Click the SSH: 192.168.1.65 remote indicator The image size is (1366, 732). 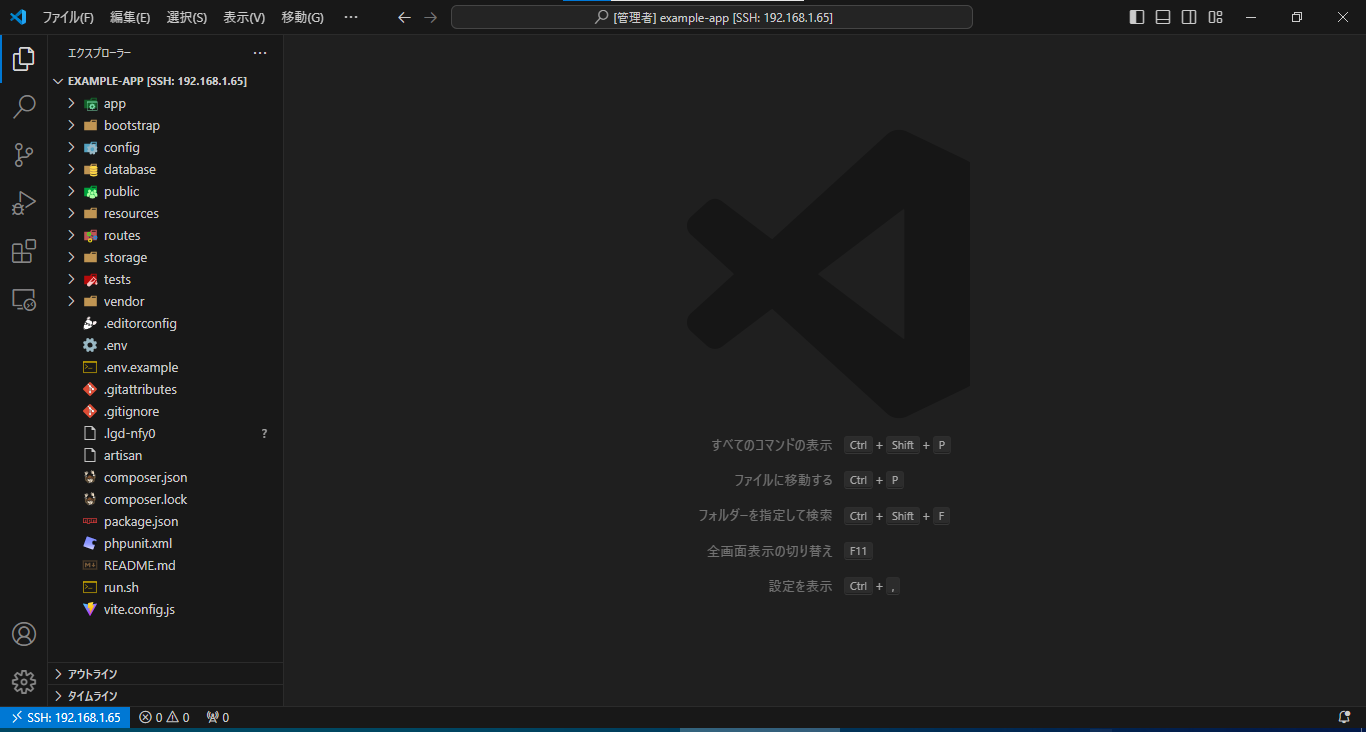65,717
